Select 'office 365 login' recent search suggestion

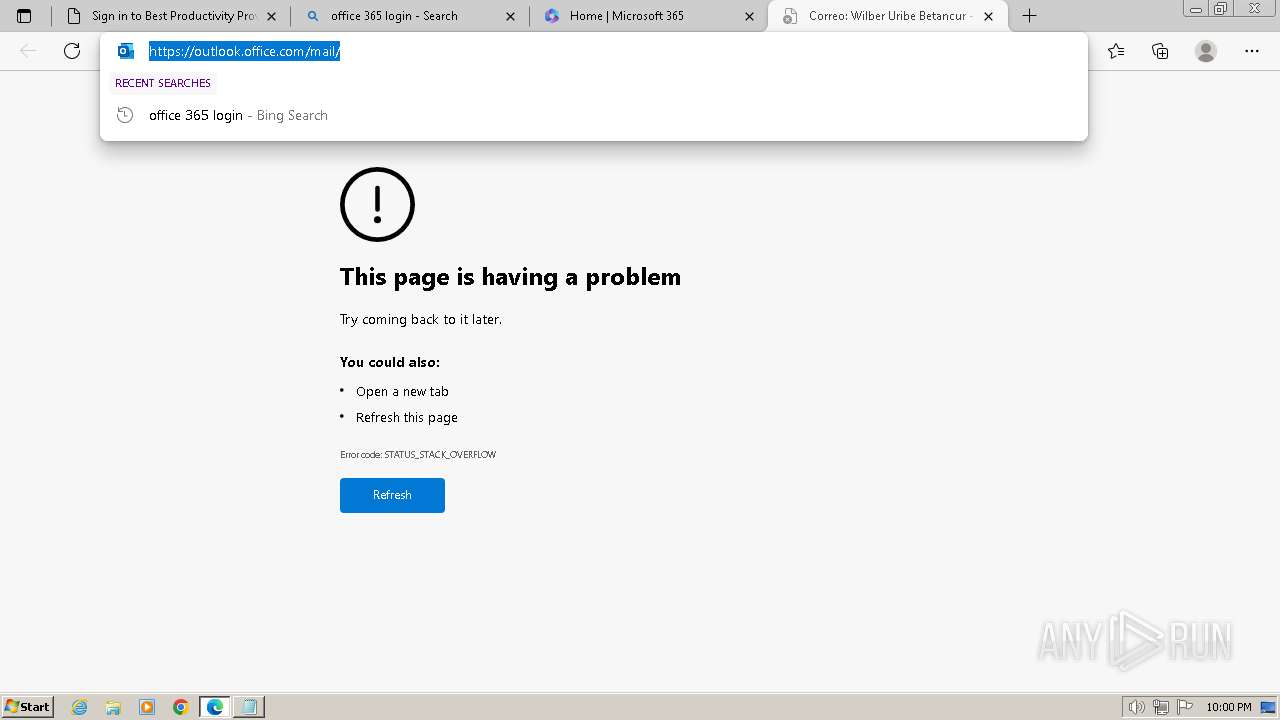tap(594, 115)
